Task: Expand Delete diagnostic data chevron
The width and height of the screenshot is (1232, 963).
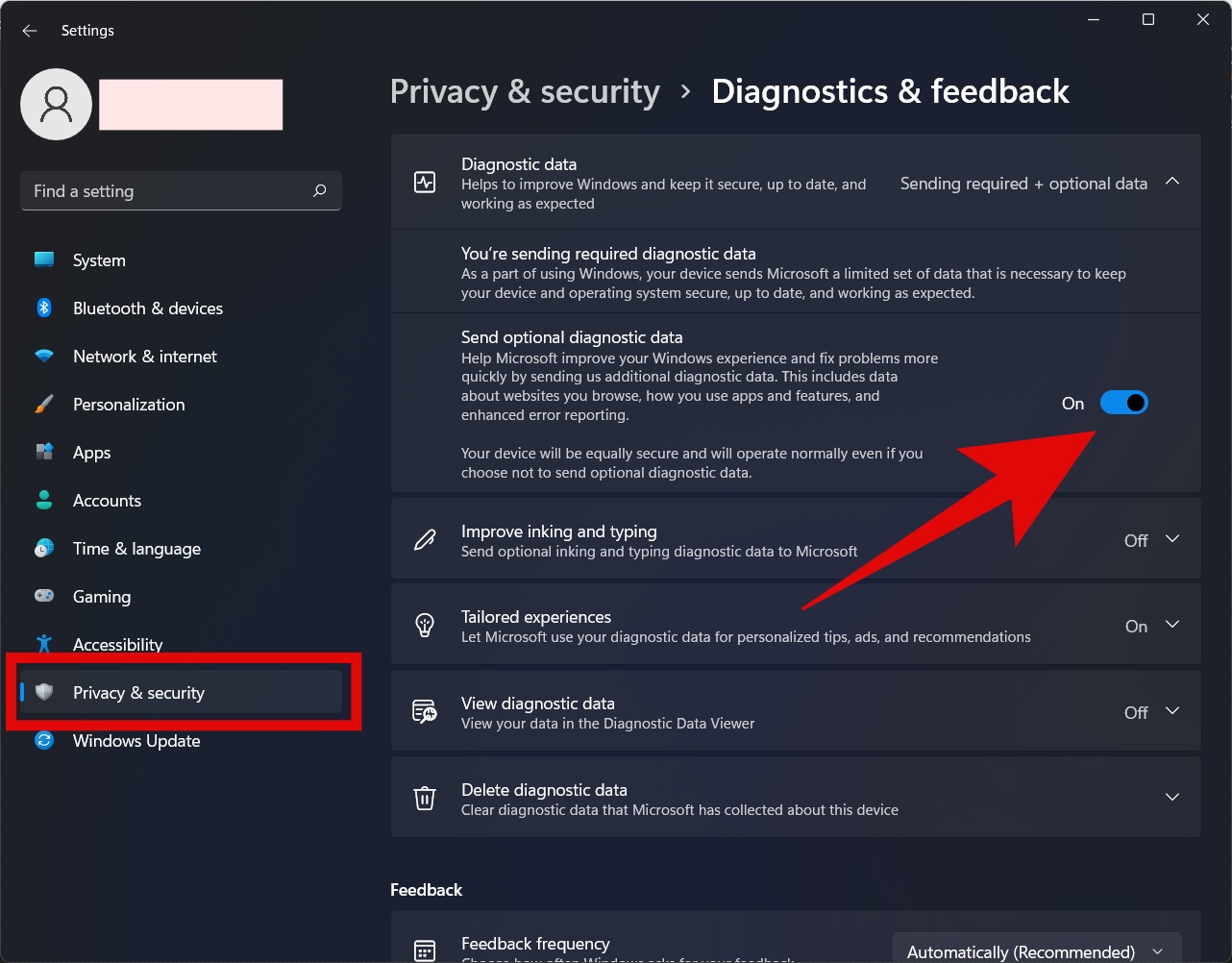Action: tap(1172, 797)
